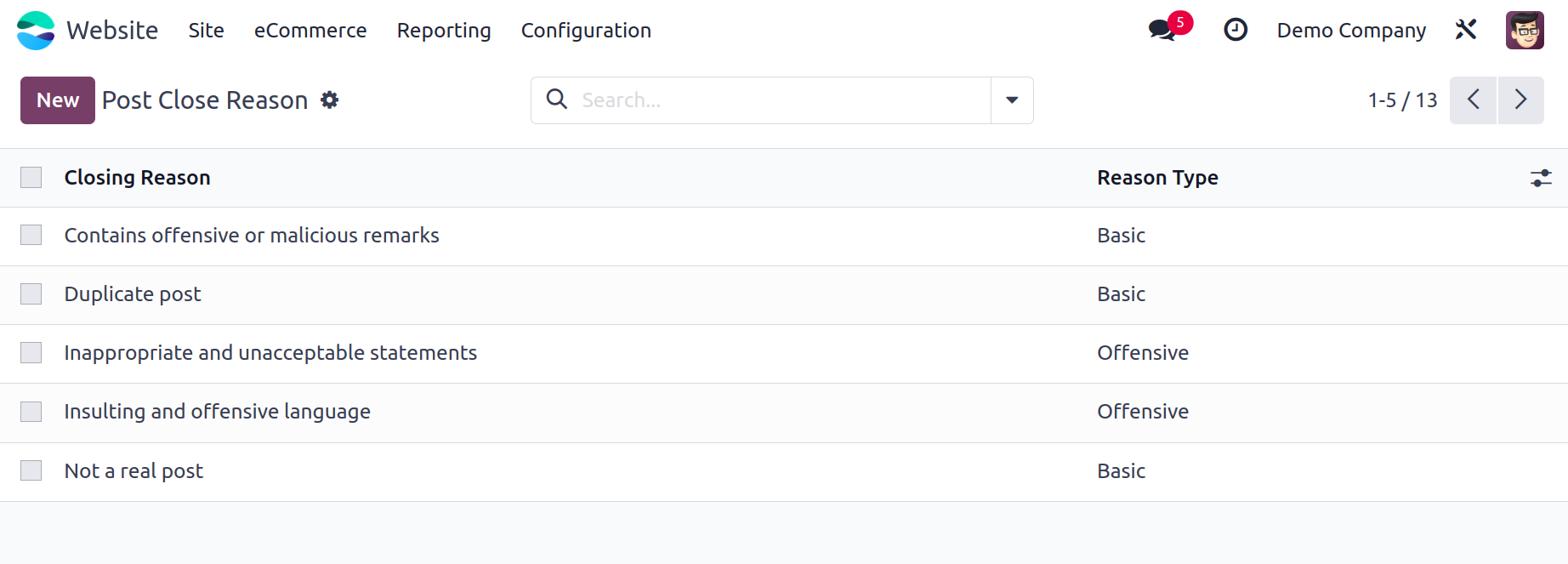This screenshot has width=1568, height=564.
Task: Open optional columns adjust icon
Action: click(x=1541, y=178)
